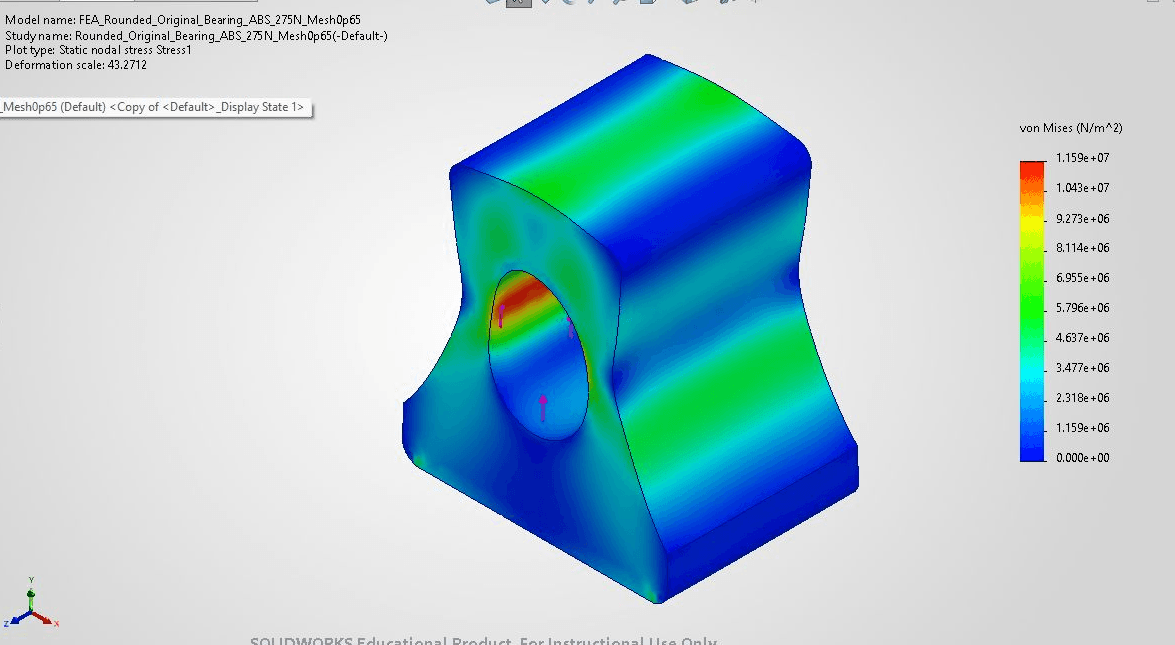The height and width of the screenshot is (645, 1175).
Task: Click the legend value 1.043e+07
Action: (x=1082, y=188)
